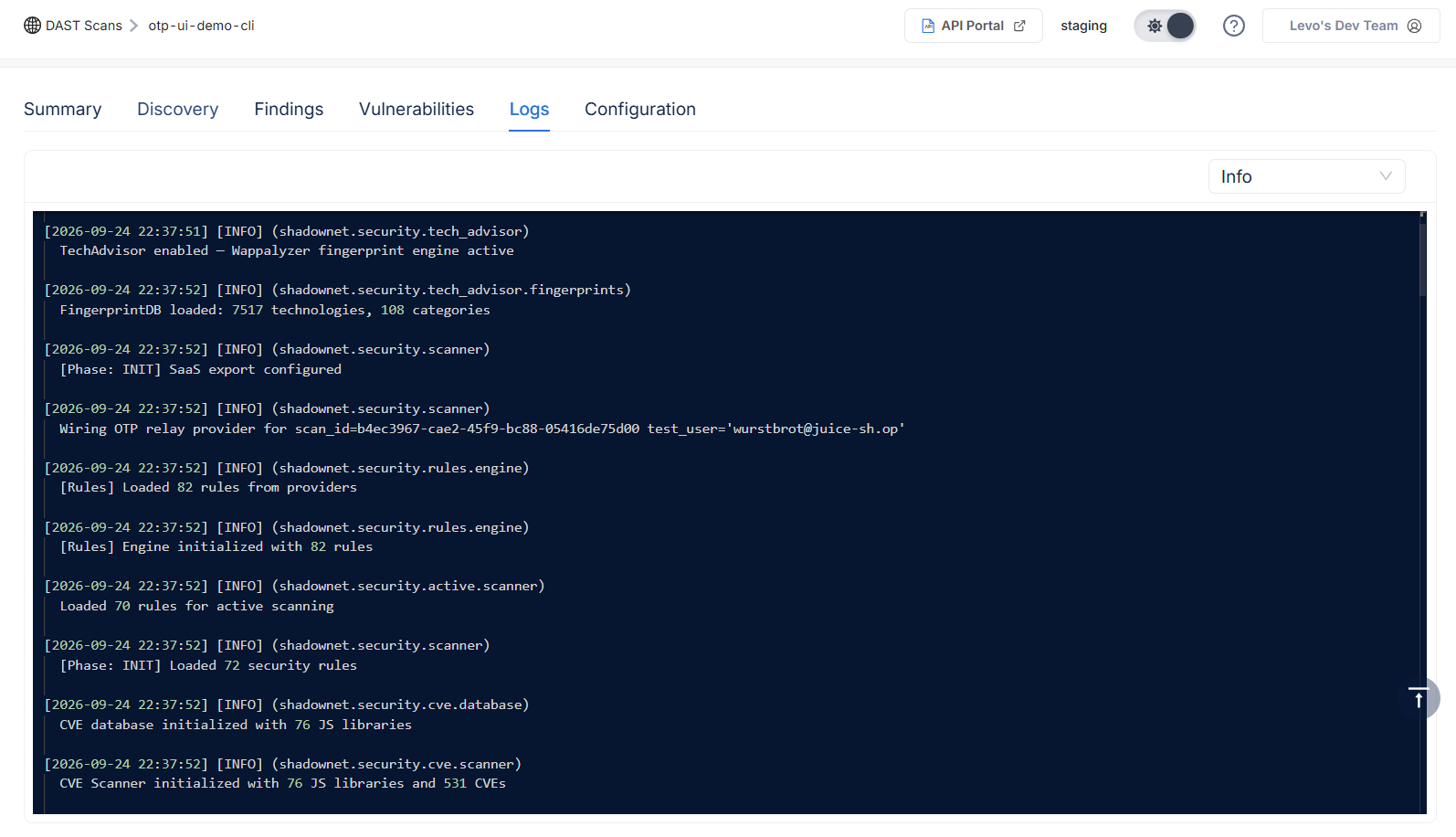Click the breadcrumb chevron after DAST Scans
Screen dimensions: 1456x837
tap(134, 26)
